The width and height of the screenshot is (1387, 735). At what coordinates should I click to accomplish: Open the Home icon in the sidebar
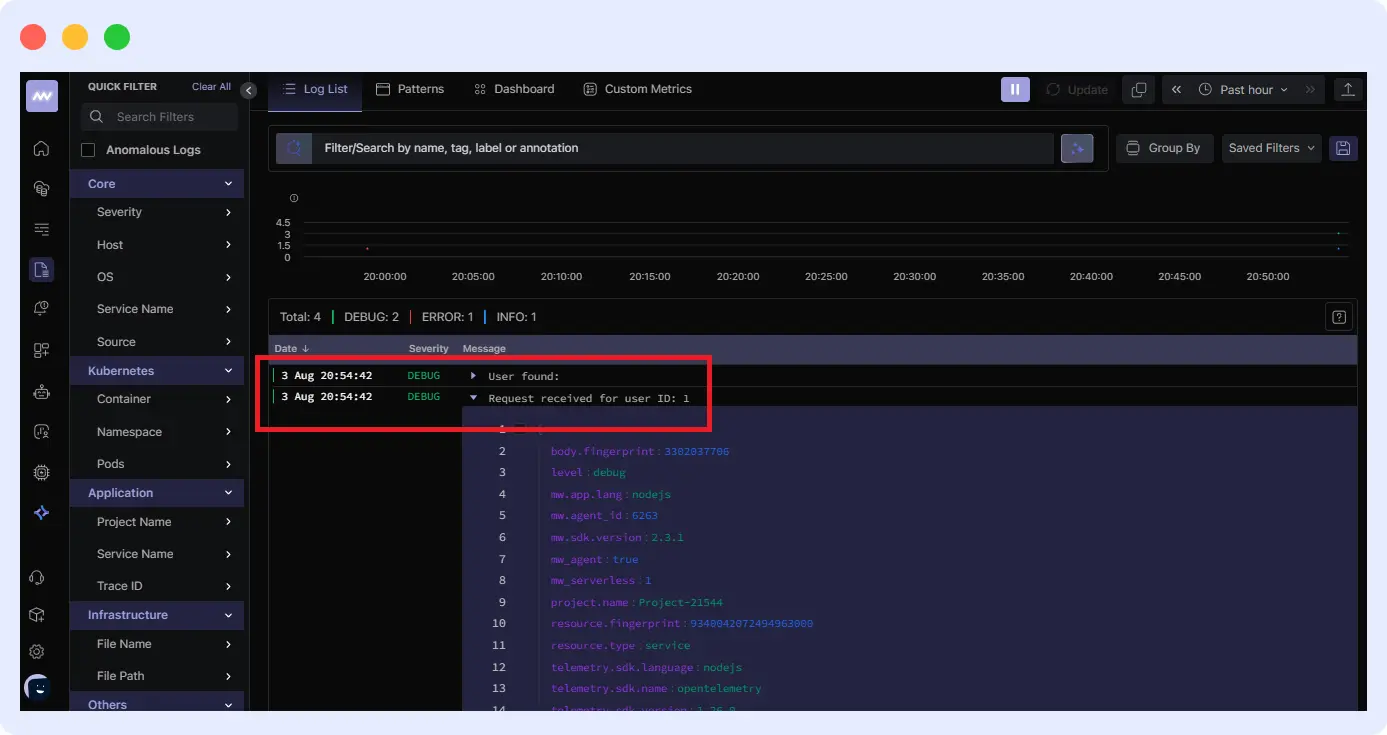(x=41, y=147)
